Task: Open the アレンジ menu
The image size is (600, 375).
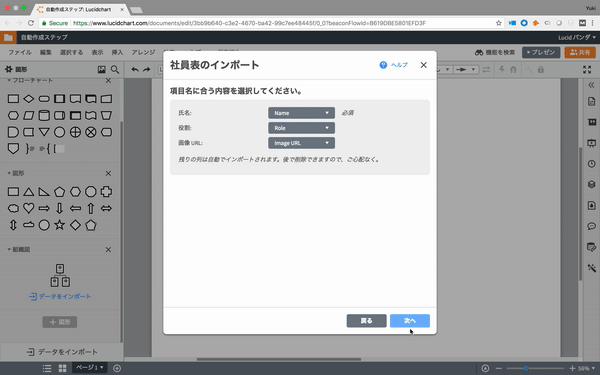Action: (x=143, y=52)
